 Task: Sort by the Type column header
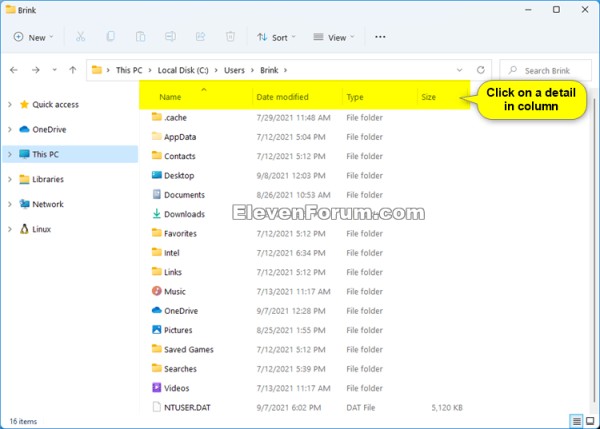click(x=355, y=97)
